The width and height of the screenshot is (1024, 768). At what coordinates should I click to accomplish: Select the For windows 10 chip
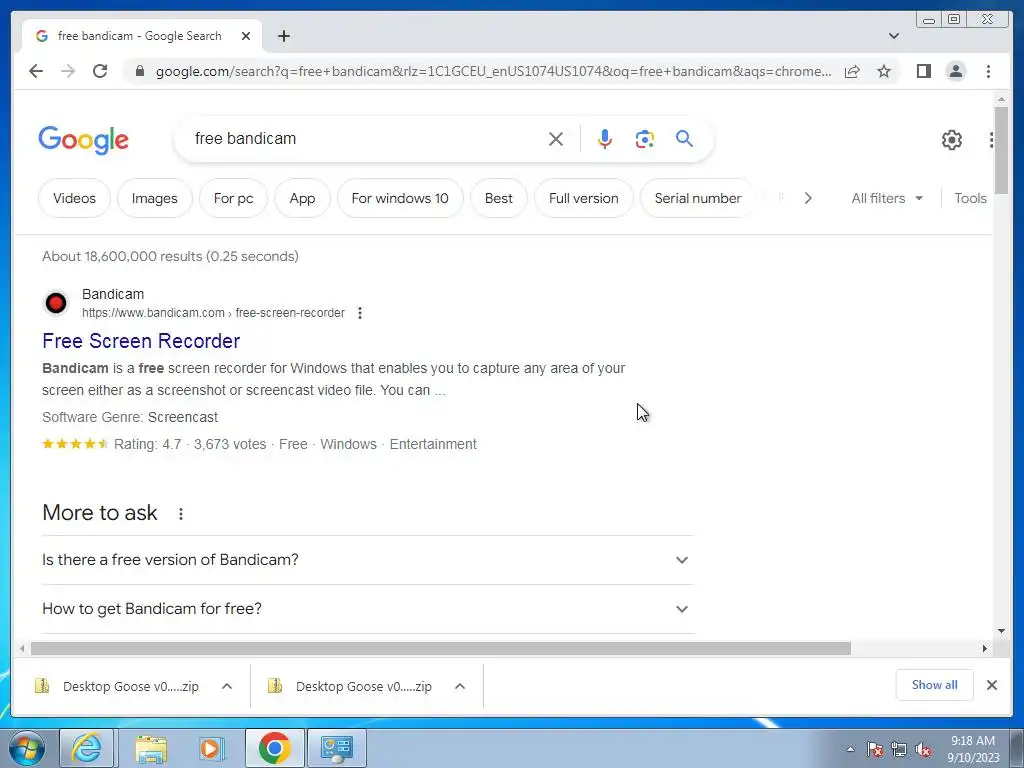[400, 199]
